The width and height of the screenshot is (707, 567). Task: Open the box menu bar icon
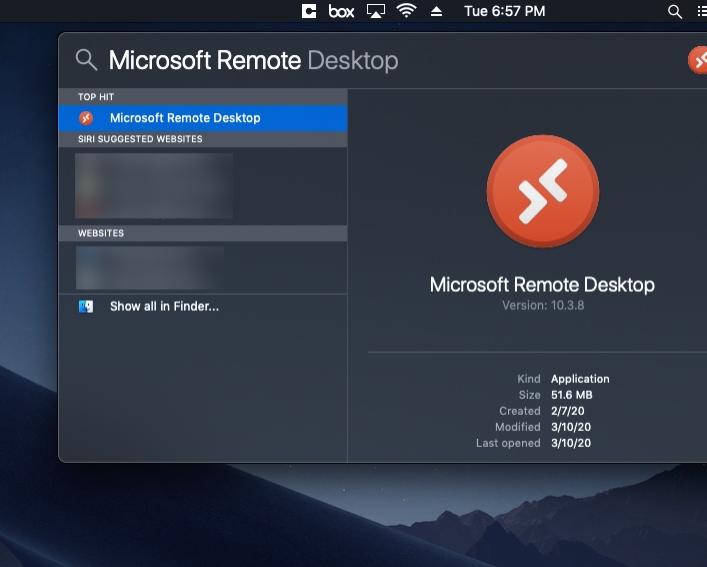[x=341, y=11]
